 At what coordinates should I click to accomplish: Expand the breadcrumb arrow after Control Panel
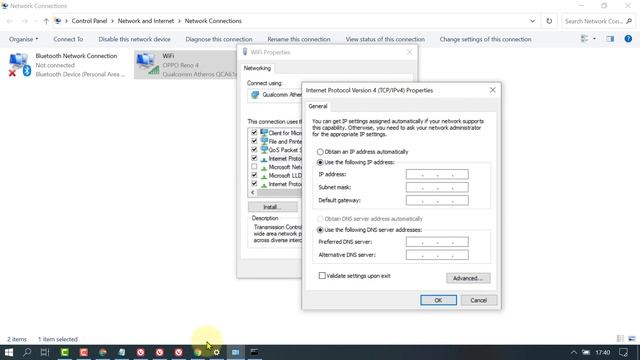click(x=112, y=21)
